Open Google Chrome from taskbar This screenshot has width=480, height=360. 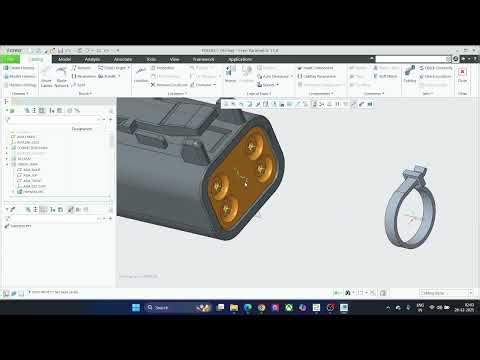(261, 308)
